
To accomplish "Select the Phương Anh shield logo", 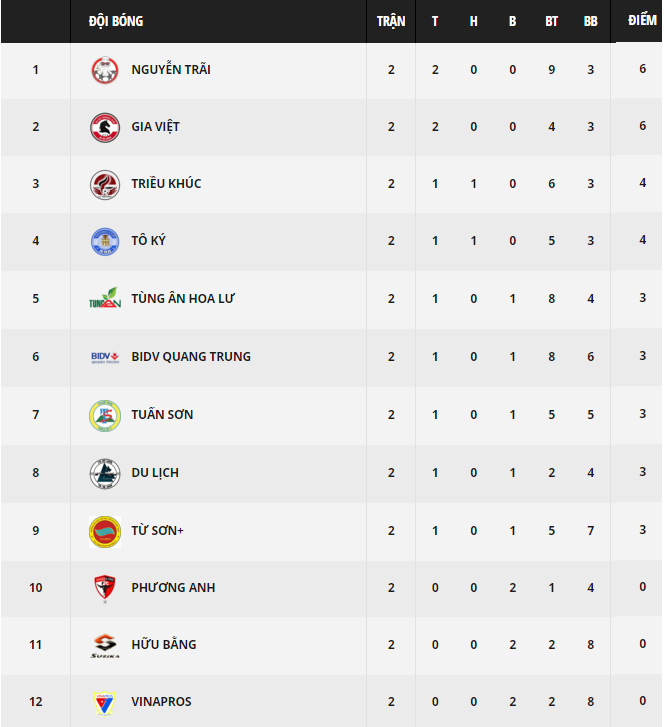I will [x=105, y=588].
